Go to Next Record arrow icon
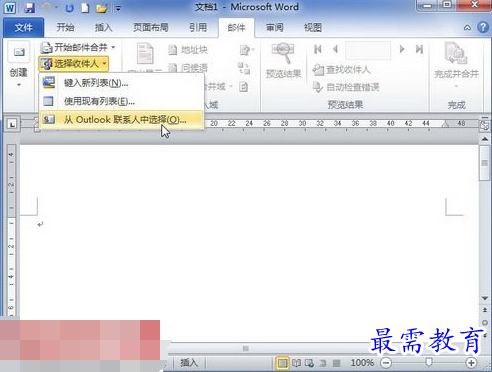The width and height of the screenshot is (492, 372). (402, 50)
